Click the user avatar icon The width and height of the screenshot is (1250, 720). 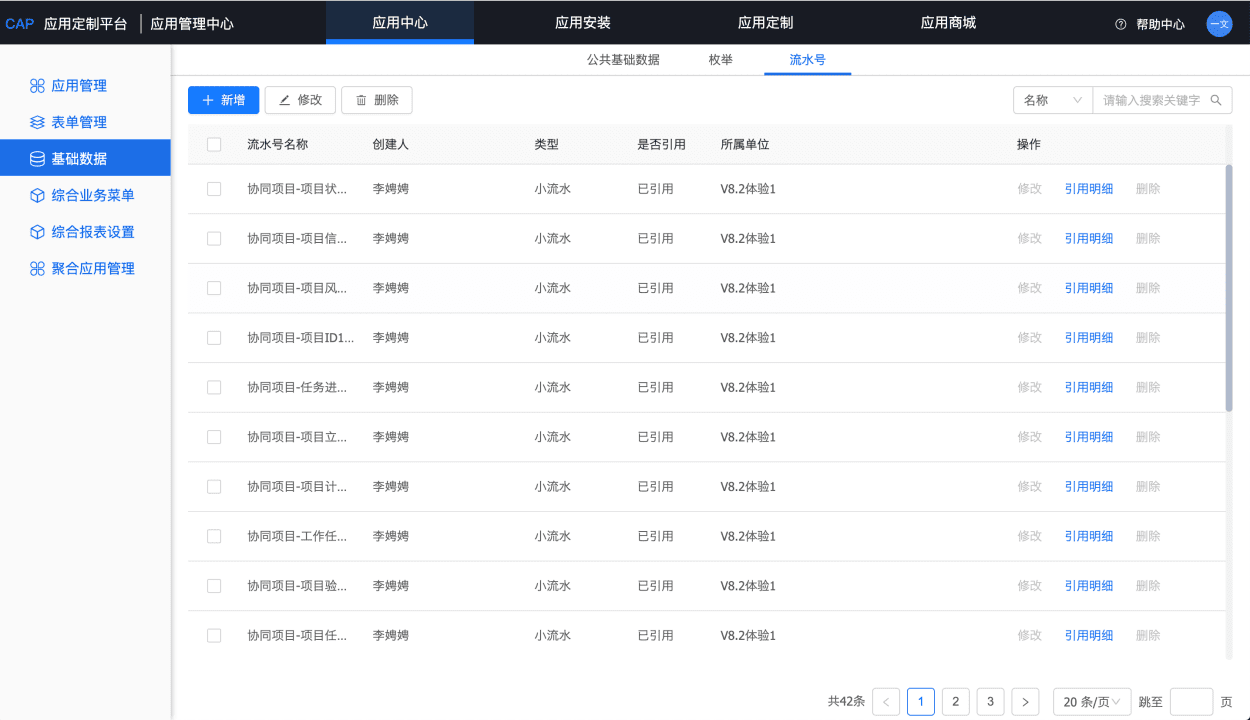pos(1219,24)
